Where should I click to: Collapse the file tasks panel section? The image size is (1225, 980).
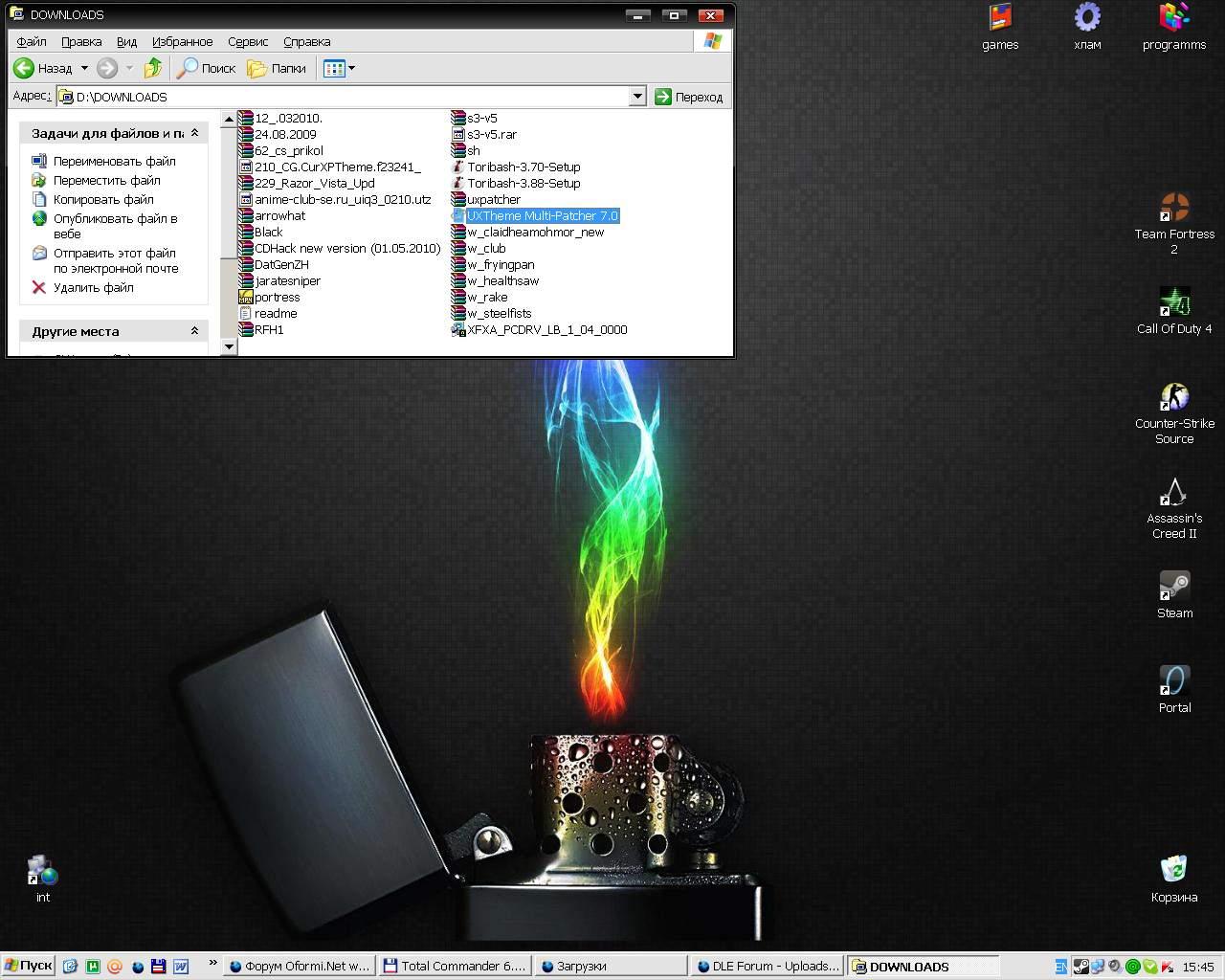[x=194, y=133]
